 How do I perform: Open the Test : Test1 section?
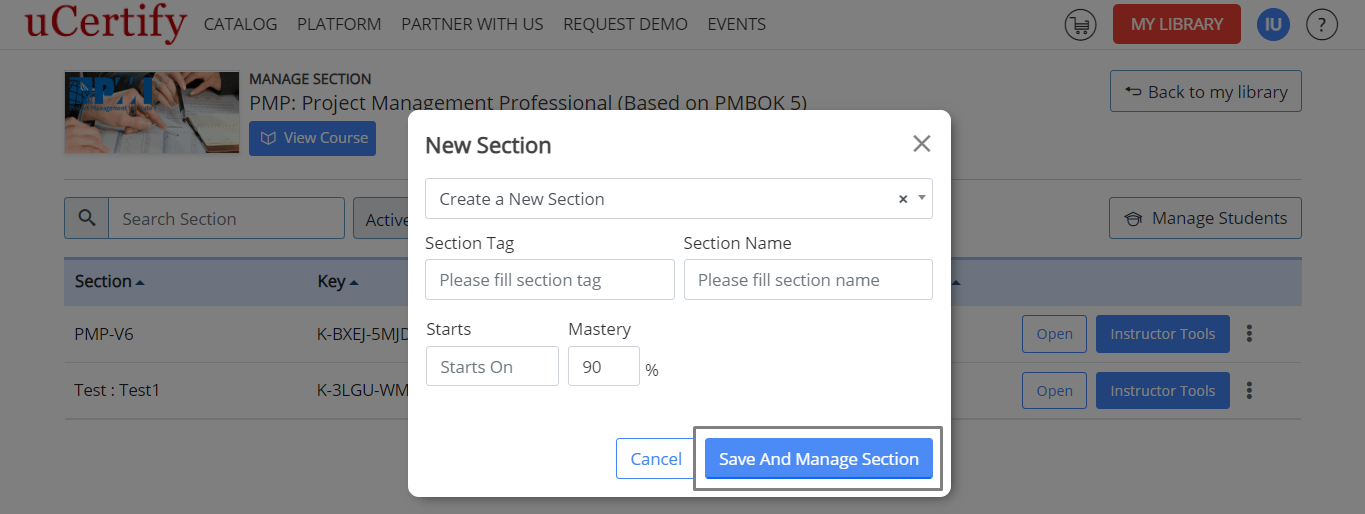[x=1054, y=391]
